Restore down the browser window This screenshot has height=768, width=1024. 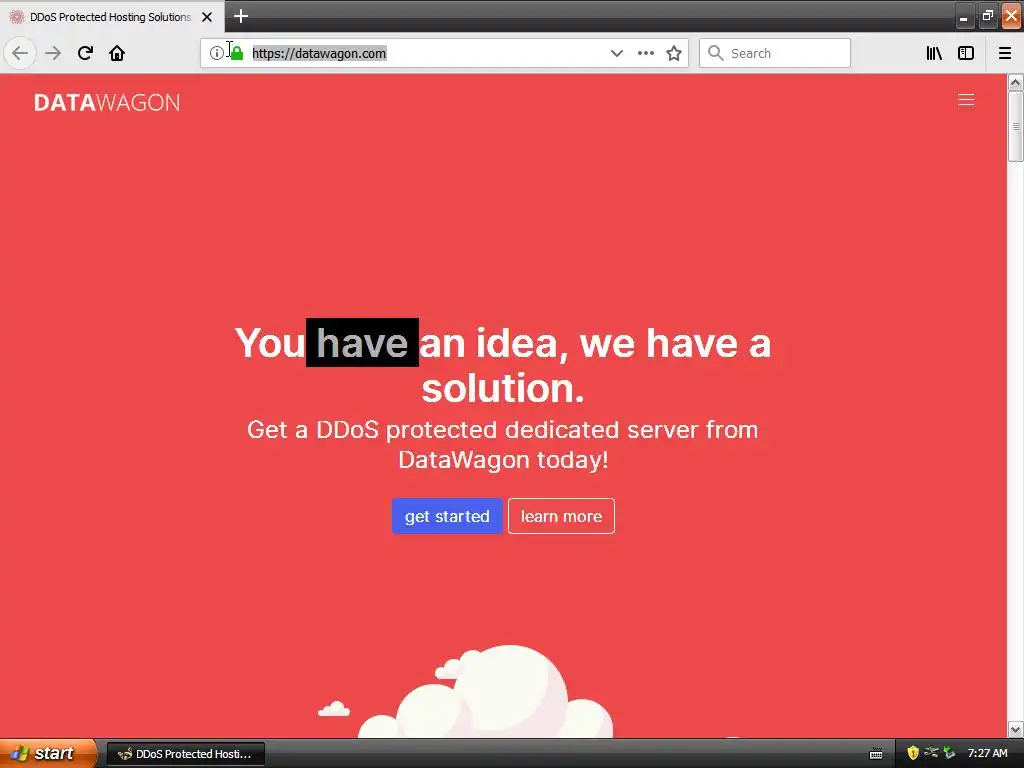[987, 17]
